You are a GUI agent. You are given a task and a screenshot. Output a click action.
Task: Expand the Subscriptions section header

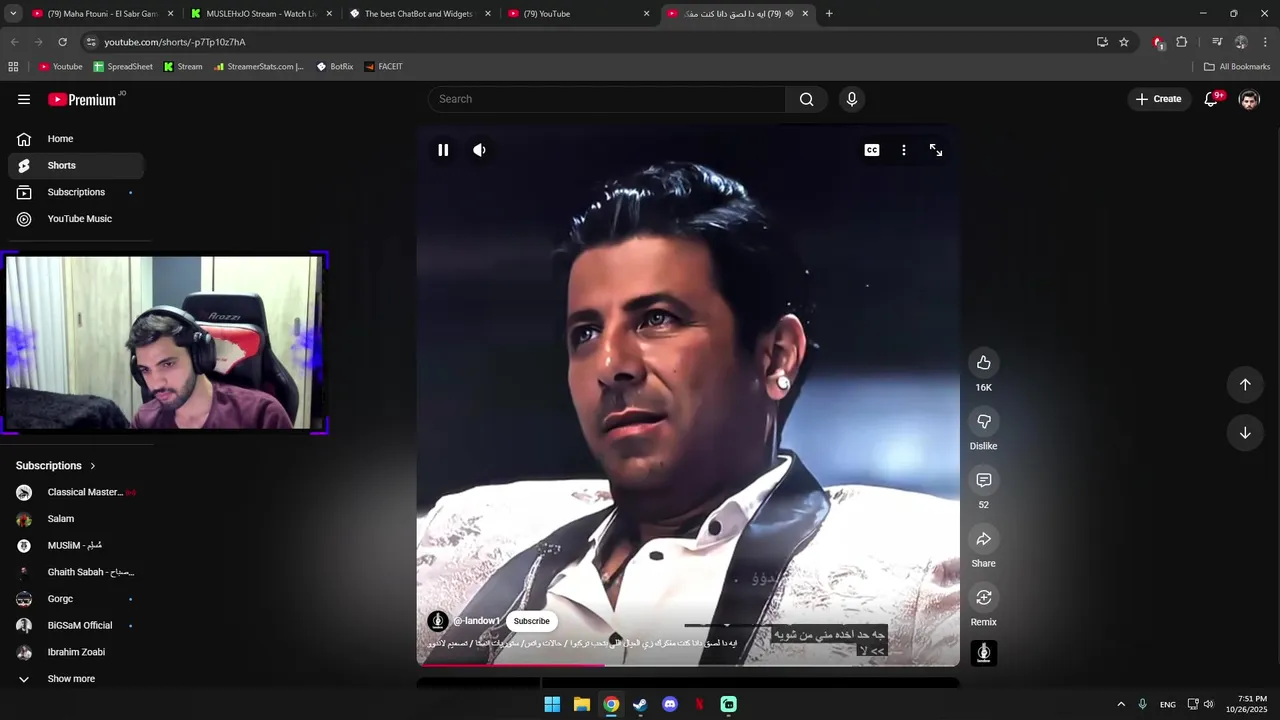click(x=56, y=466)
